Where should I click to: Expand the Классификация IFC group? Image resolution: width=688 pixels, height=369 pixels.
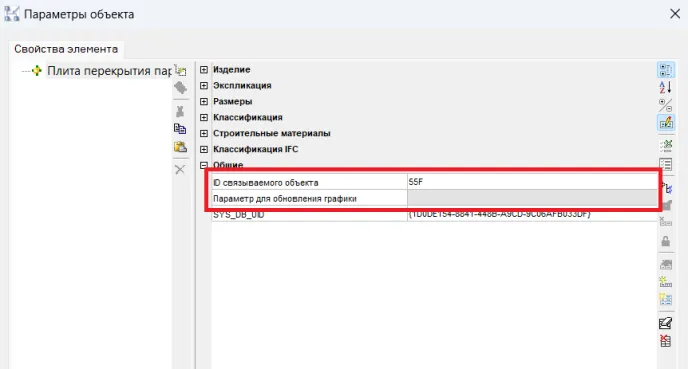coord(204,149)
